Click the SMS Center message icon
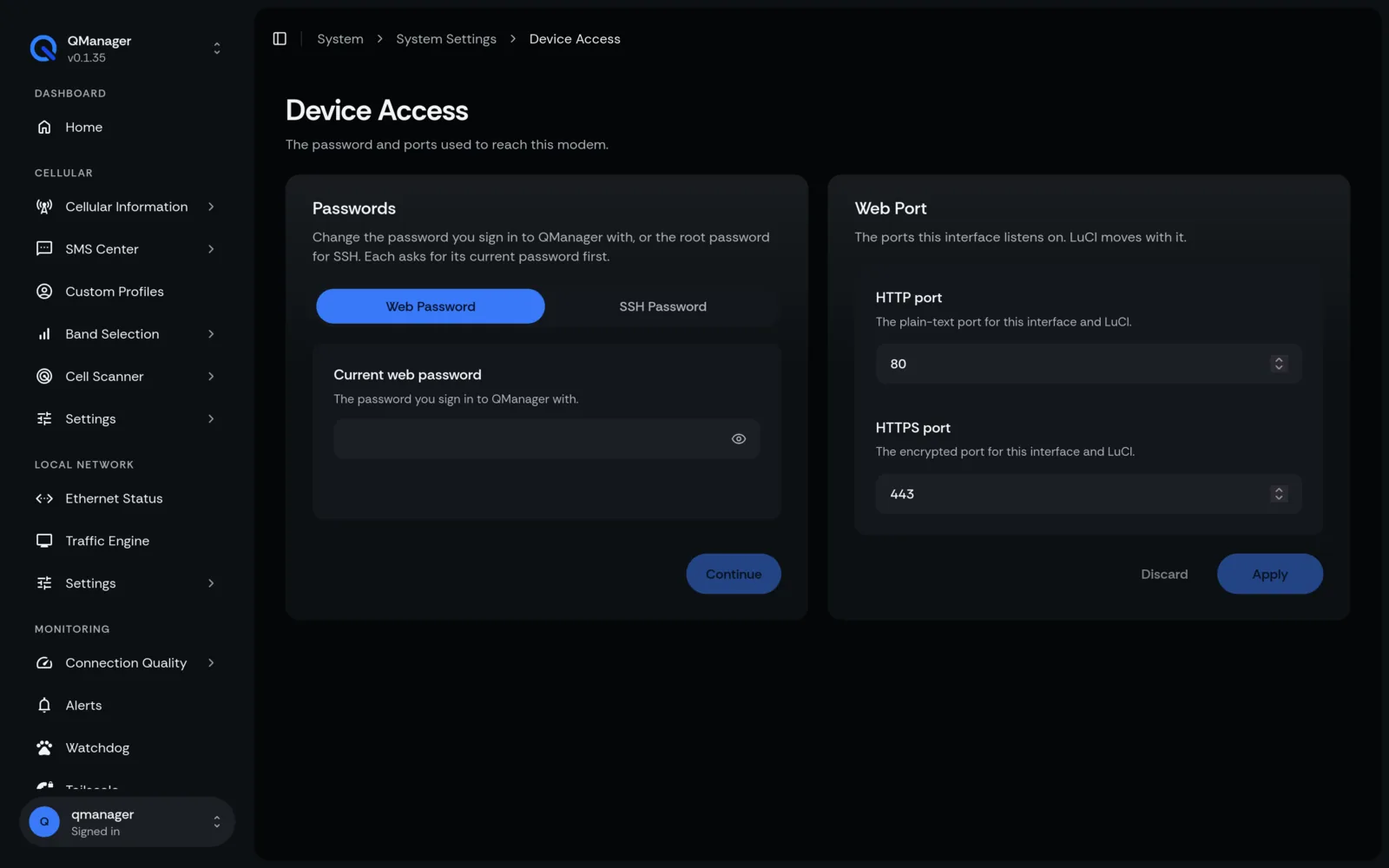This screenshot has height=868, width=1389. click(44, 249)
